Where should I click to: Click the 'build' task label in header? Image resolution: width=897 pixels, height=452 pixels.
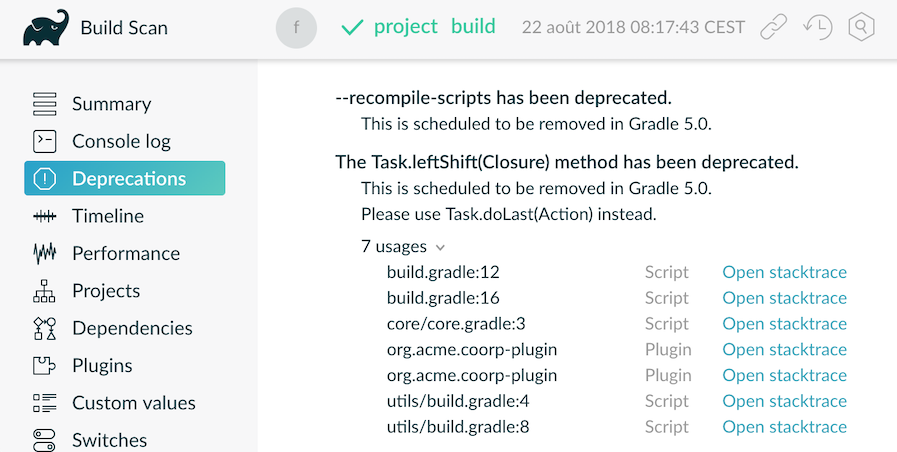point(473,27)
